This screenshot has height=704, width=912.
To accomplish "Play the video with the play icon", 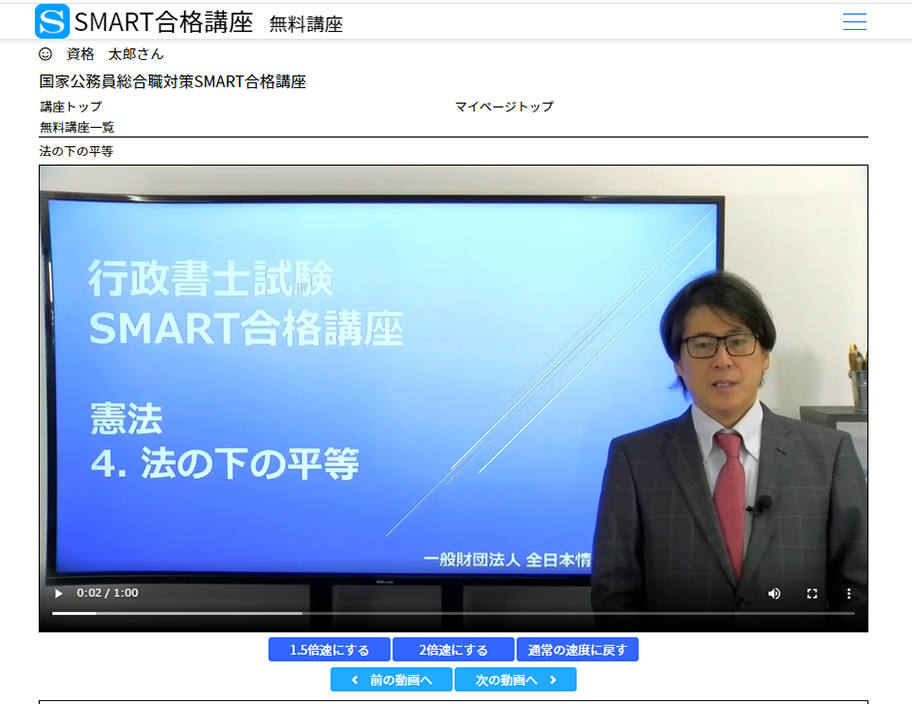I will [58, 593].
